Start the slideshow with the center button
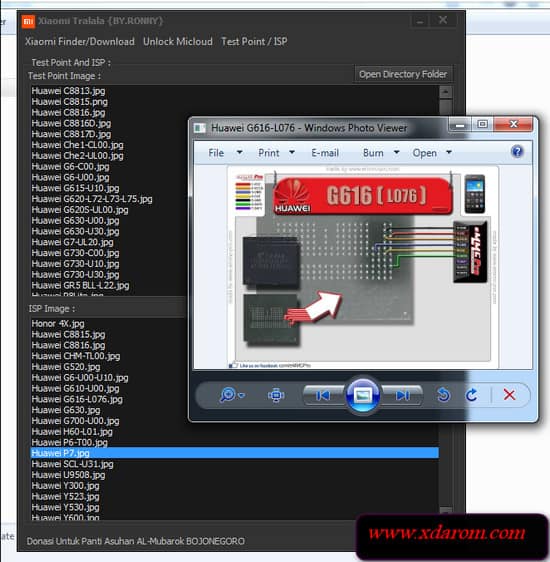Image resolution: width=550 pixels, height=562 pixels. [x=363, y=395]
